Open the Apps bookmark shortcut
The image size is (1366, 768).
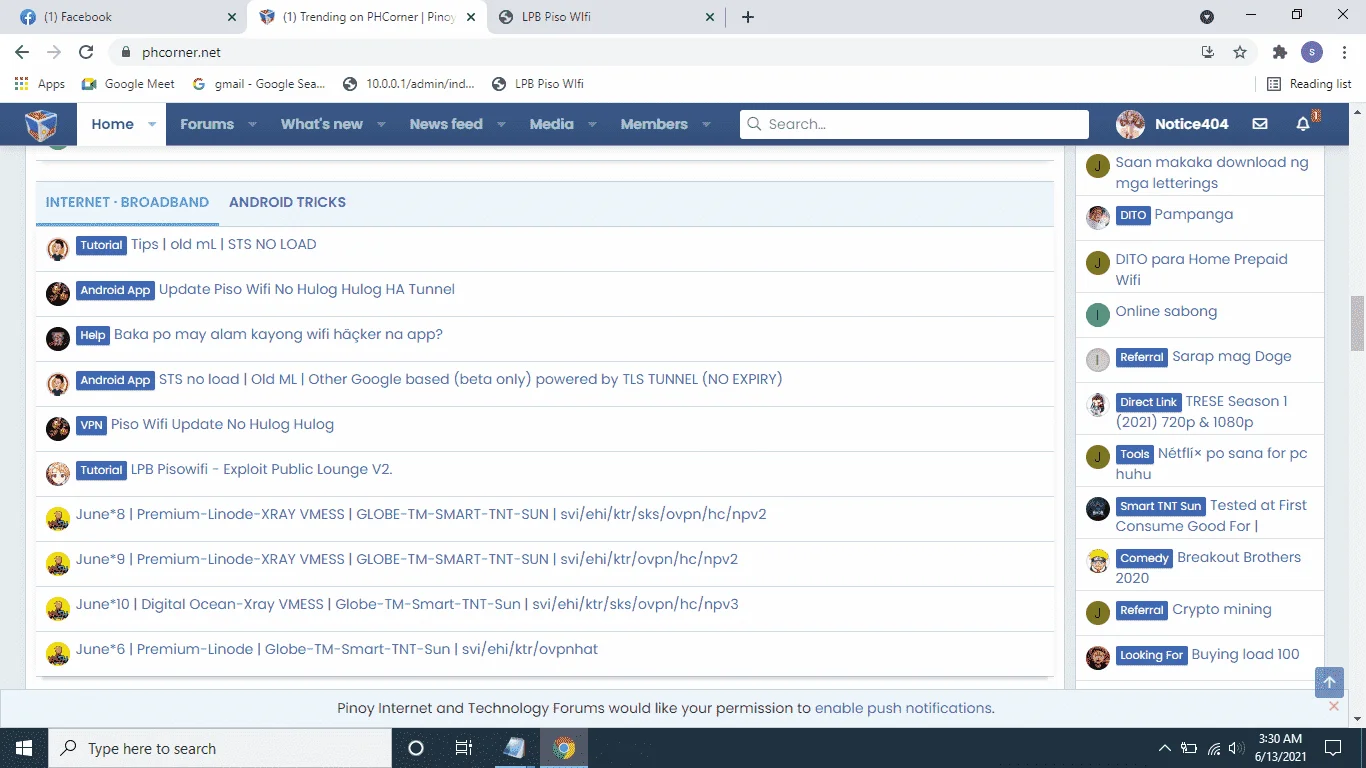point(40,84)
